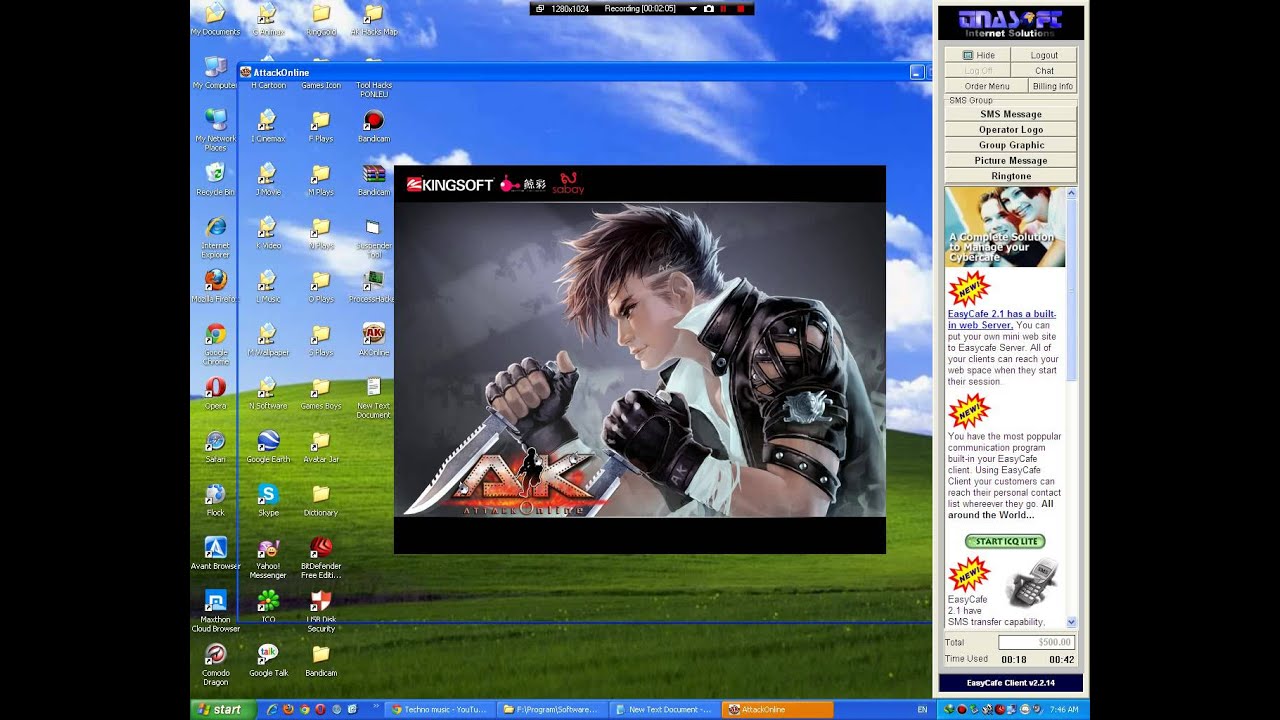
Task: Open the red Bandicam recorder shortcut
Action: coord(374,126)
